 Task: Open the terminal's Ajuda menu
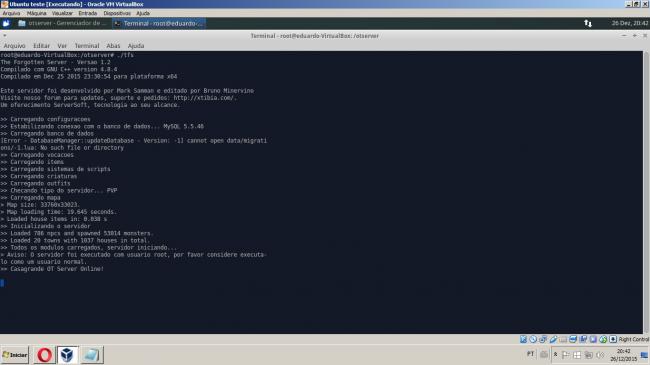136,46
